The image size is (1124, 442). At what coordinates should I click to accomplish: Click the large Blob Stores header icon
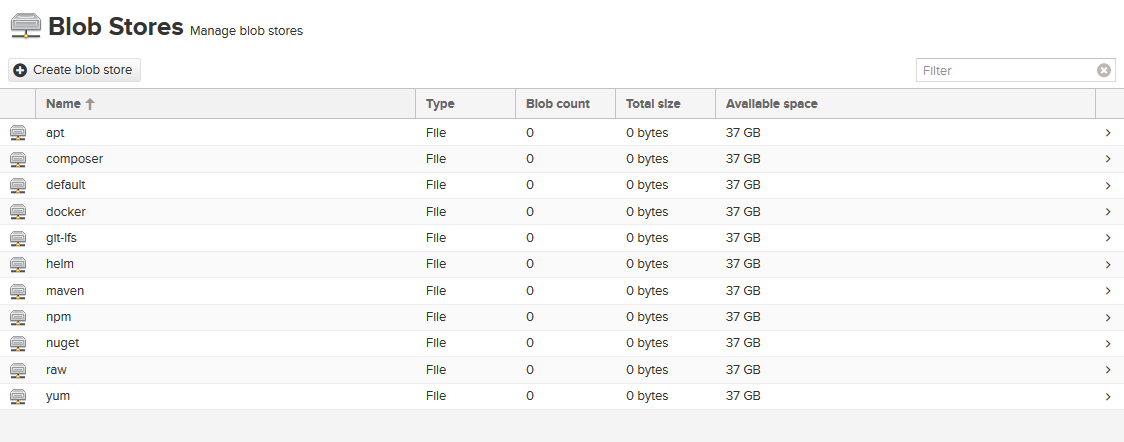tap(25, 26)
